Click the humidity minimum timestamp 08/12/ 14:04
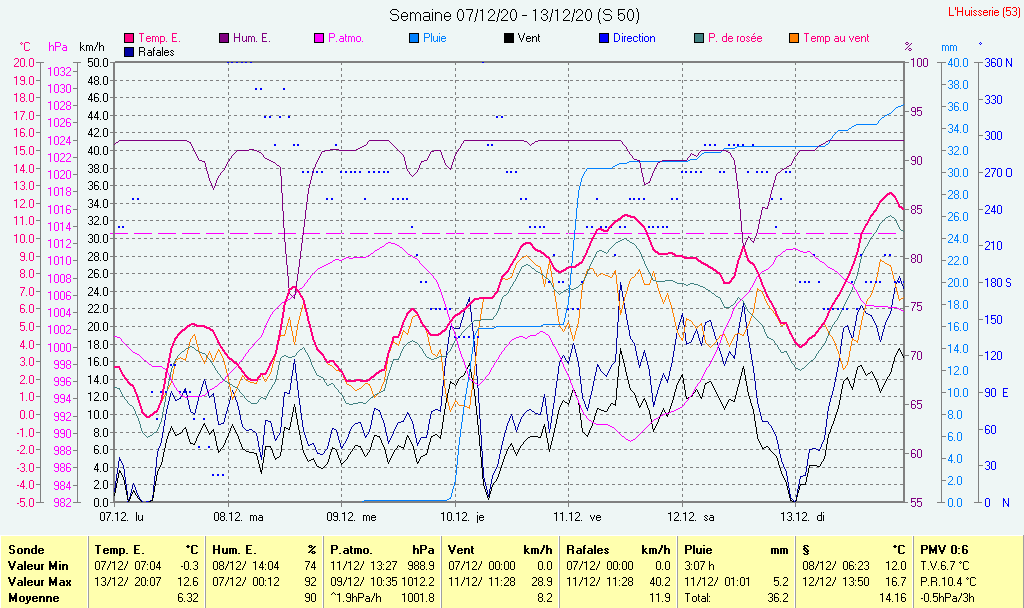 (246, 566)
